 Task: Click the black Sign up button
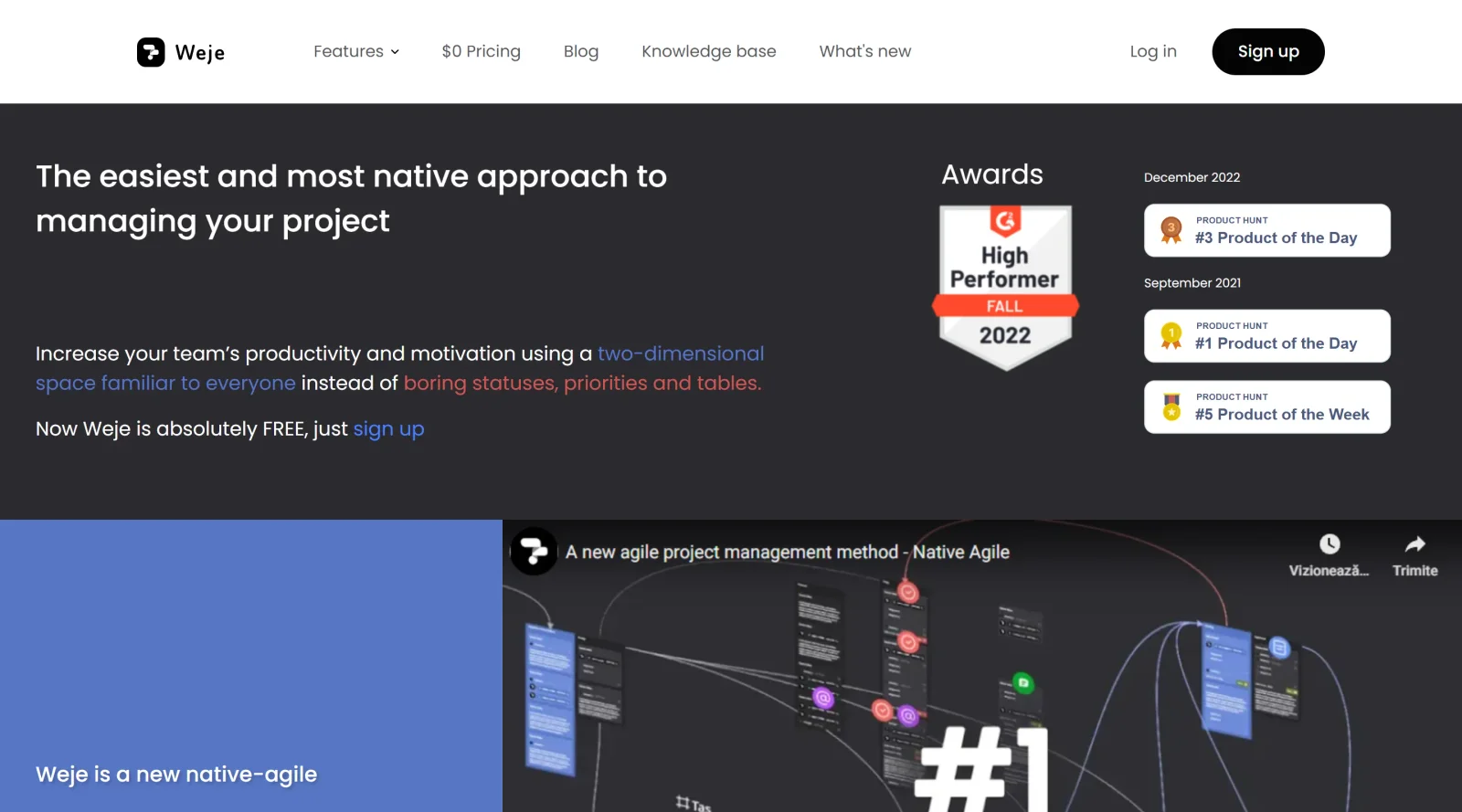click(x=1268, y=51)
